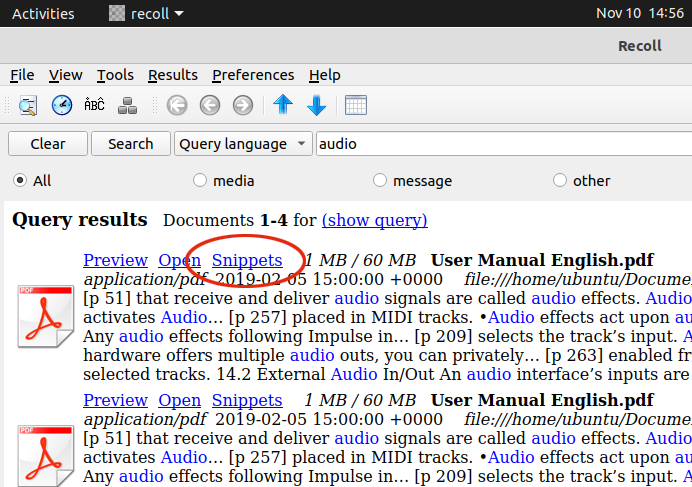Click the Clear button

(48, 144)
